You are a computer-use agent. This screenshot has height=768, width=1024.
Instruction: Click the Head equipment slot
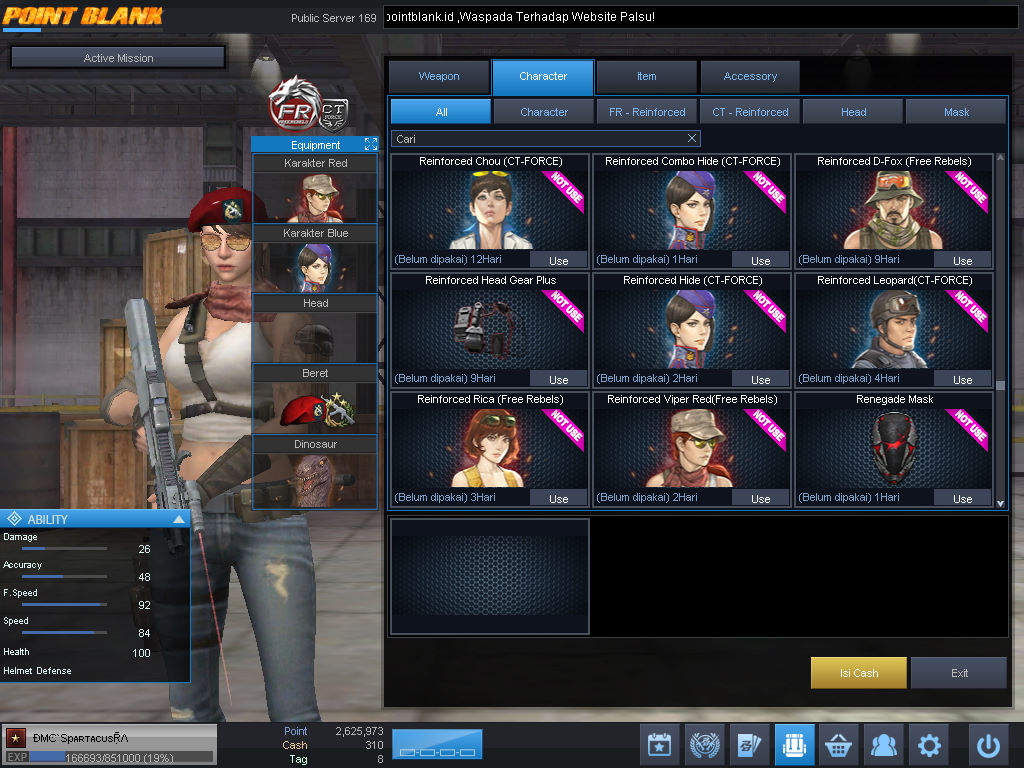coord(315,328)
